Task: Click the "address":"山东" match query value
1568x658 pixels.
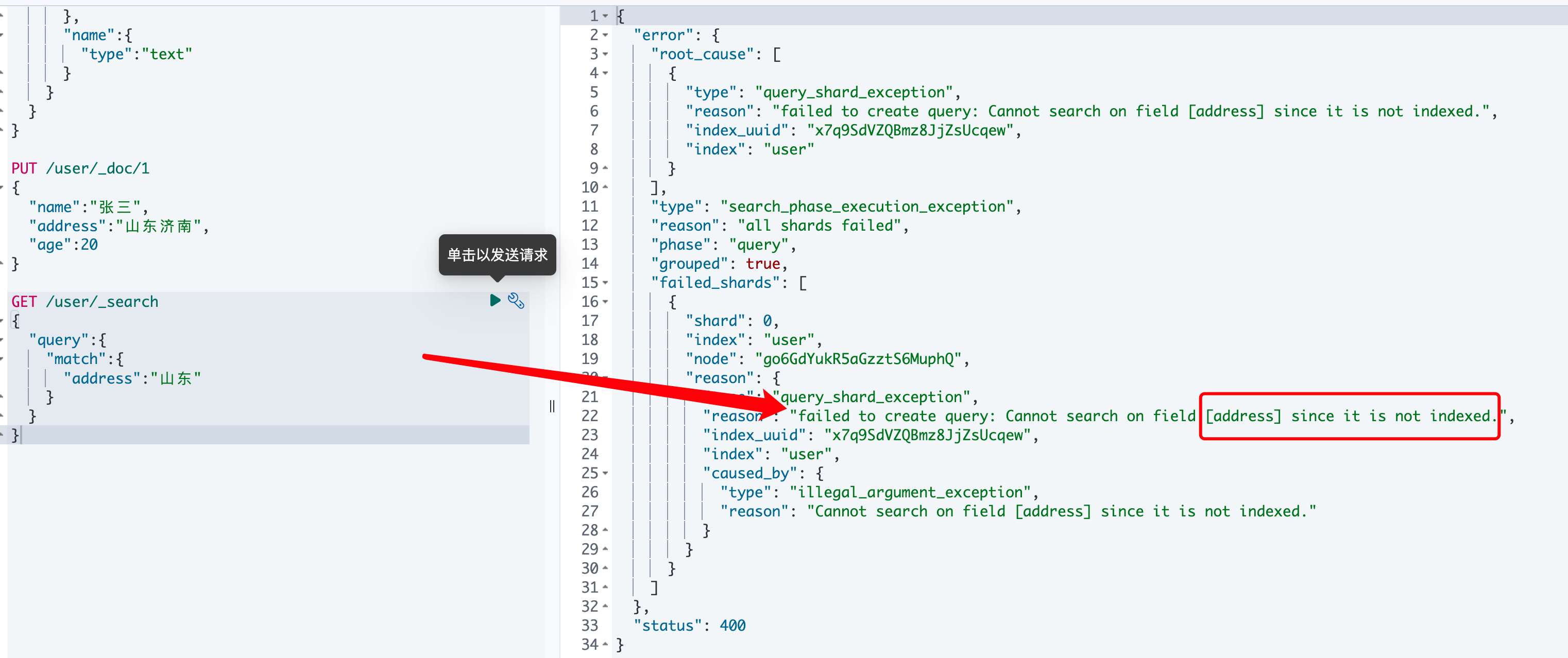Action: point(132,378)
